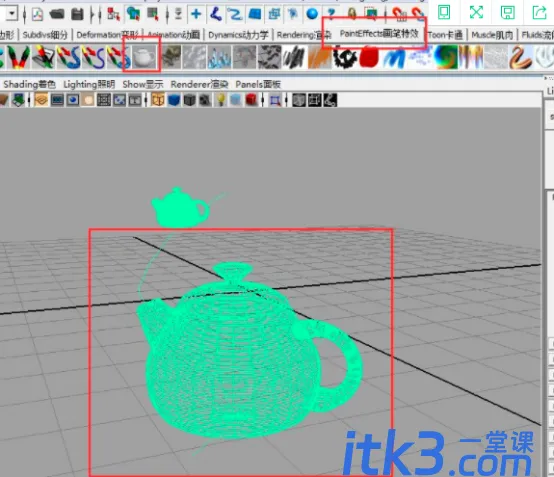Click the blue sphere make-live icon

312,14
